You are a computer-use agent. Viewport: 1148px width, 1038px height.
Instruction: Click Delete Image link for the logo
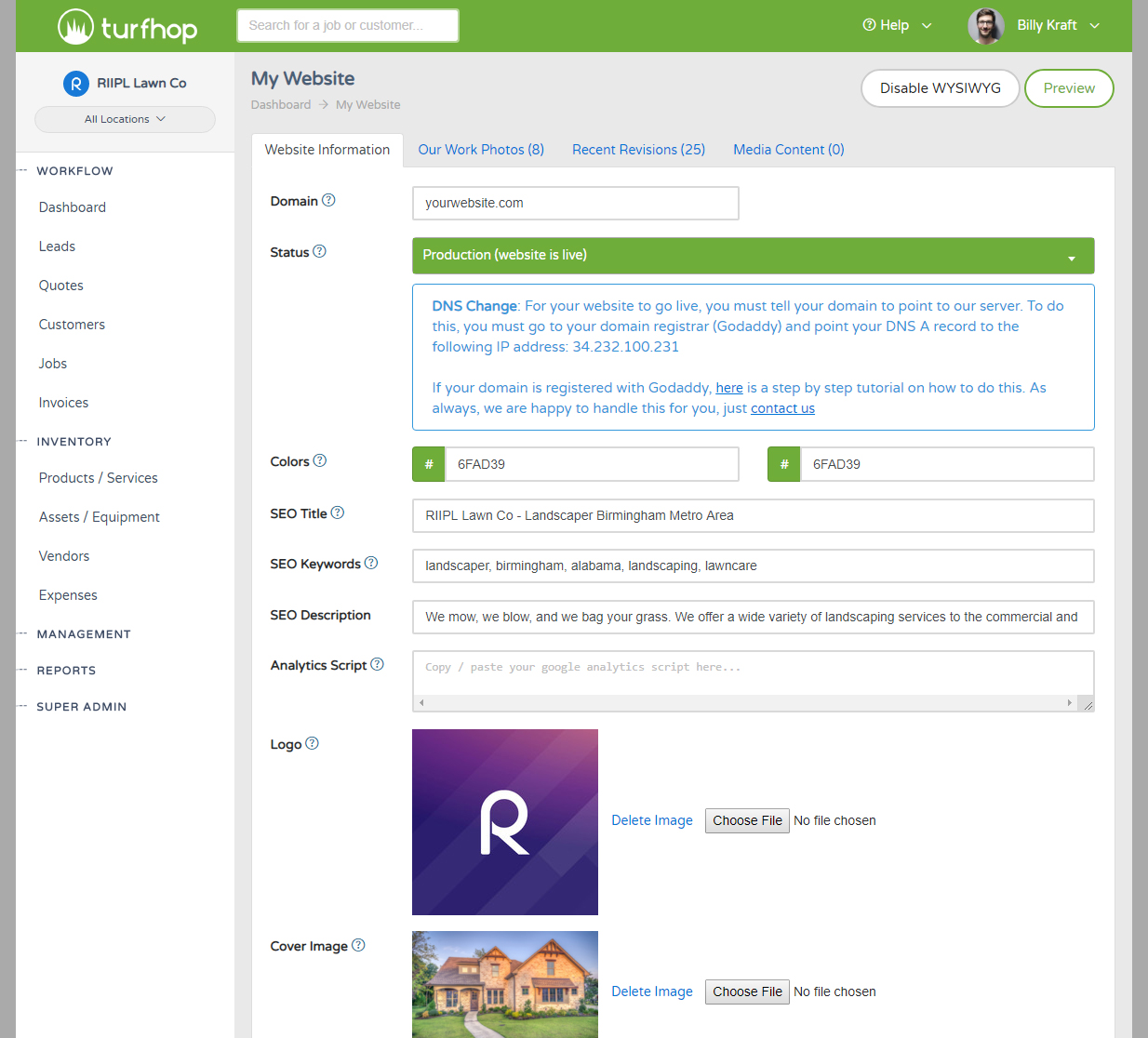651,820
